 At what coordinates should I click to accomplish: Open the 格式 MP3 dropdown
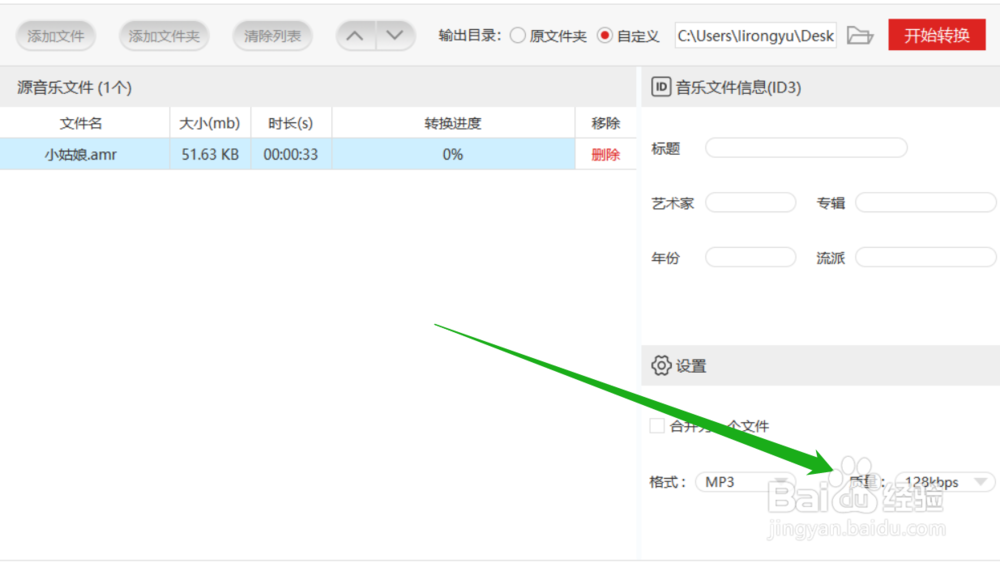[746, 482]
